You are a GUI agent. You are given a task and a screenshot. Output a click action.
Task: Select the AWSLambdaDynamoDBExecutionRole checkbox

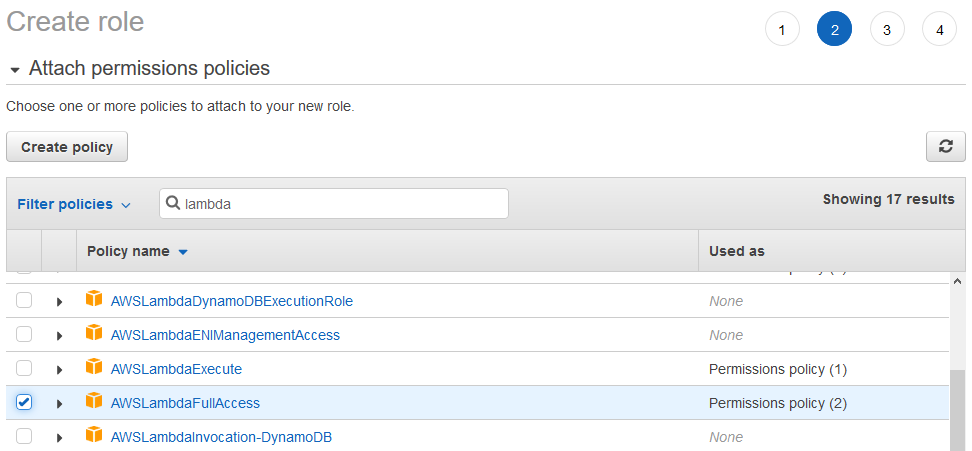(24, 301)
